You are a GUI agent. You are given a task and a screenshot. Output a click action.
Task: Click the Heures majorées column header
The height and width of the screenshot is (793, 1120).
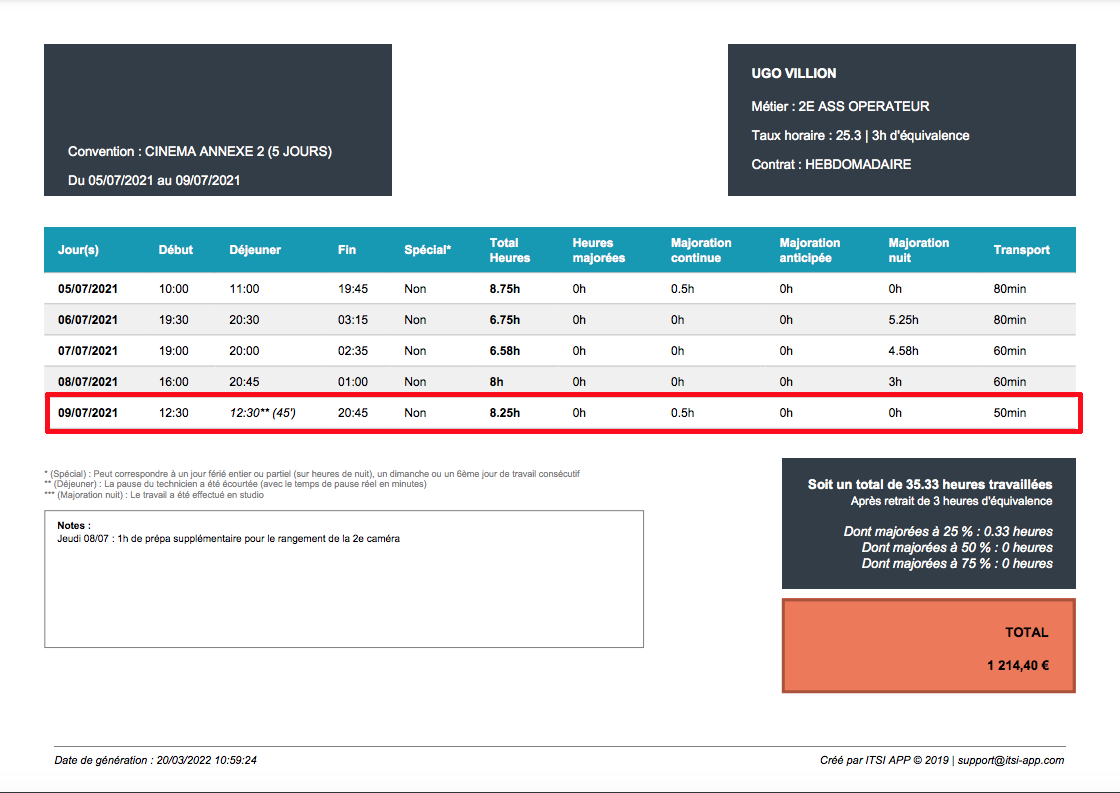pyautogui.click(x=599, y=250)
